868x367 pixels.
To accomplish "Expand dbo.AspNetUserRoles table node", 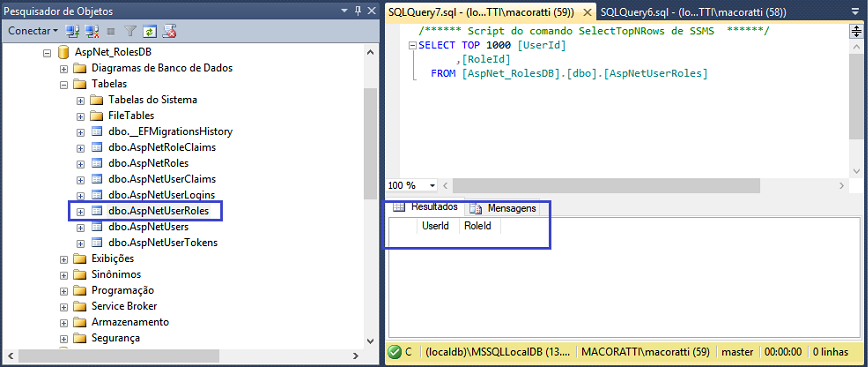I will point(81,212).
